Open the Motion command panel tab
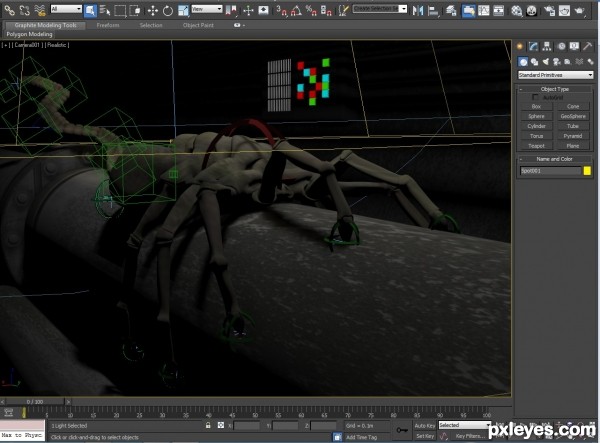600x443 pixels. [x=561, y=47]
